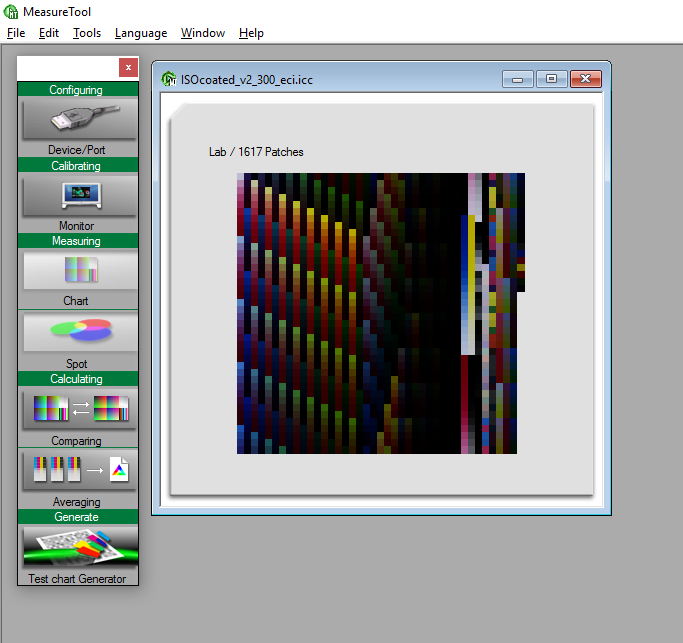Open the Averaging measurements icon
The width and height of the screenshot is (683, 643).
(80, 470)
